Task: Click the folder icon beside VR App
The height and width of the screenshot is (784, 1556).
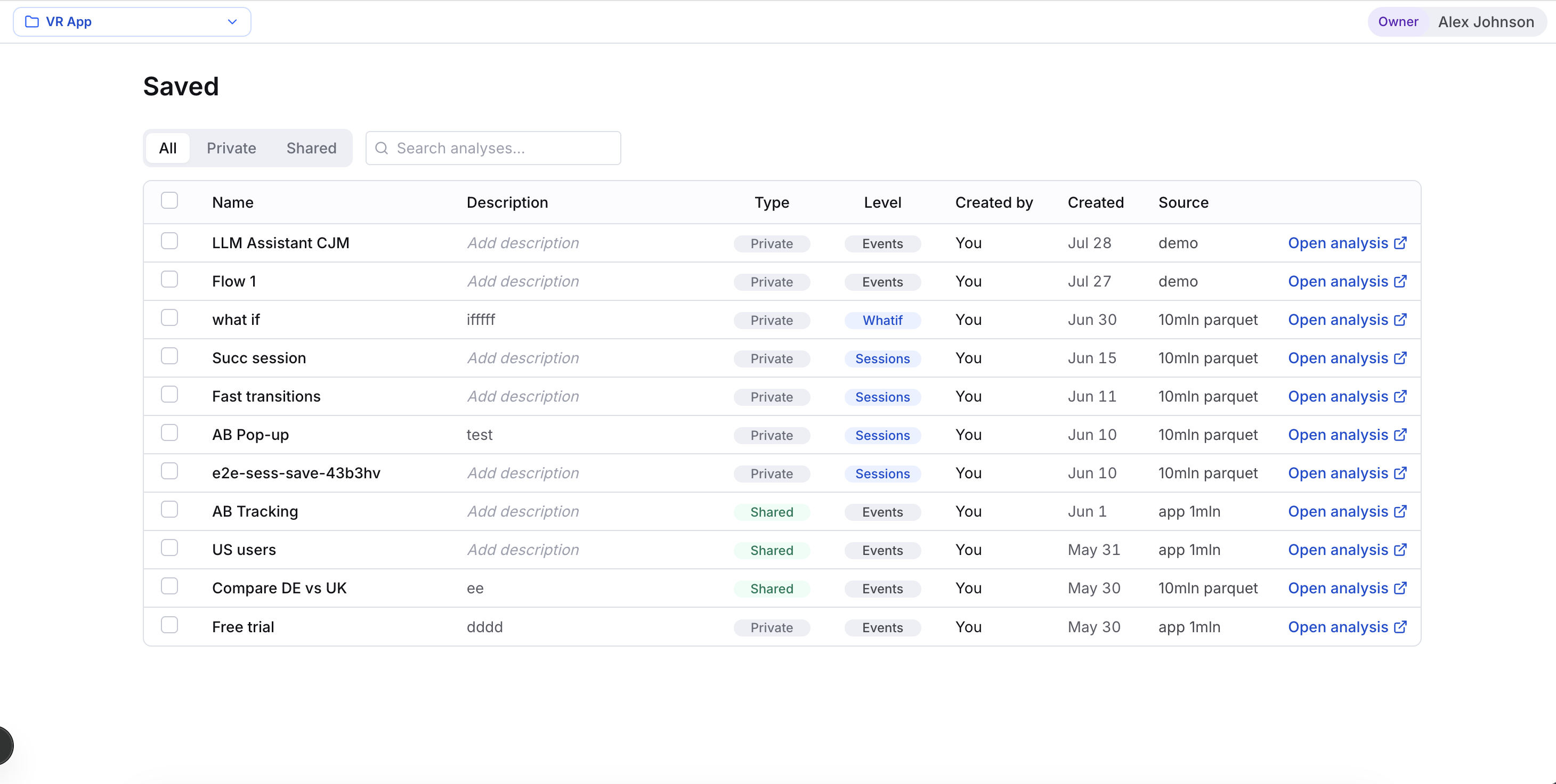Action: pyautogui.click(x=32, y=22)
